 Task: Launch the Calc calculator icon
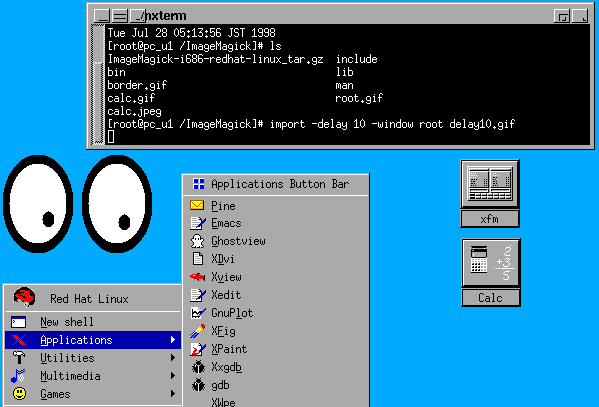pyautogui.click(x=491, y=263)
